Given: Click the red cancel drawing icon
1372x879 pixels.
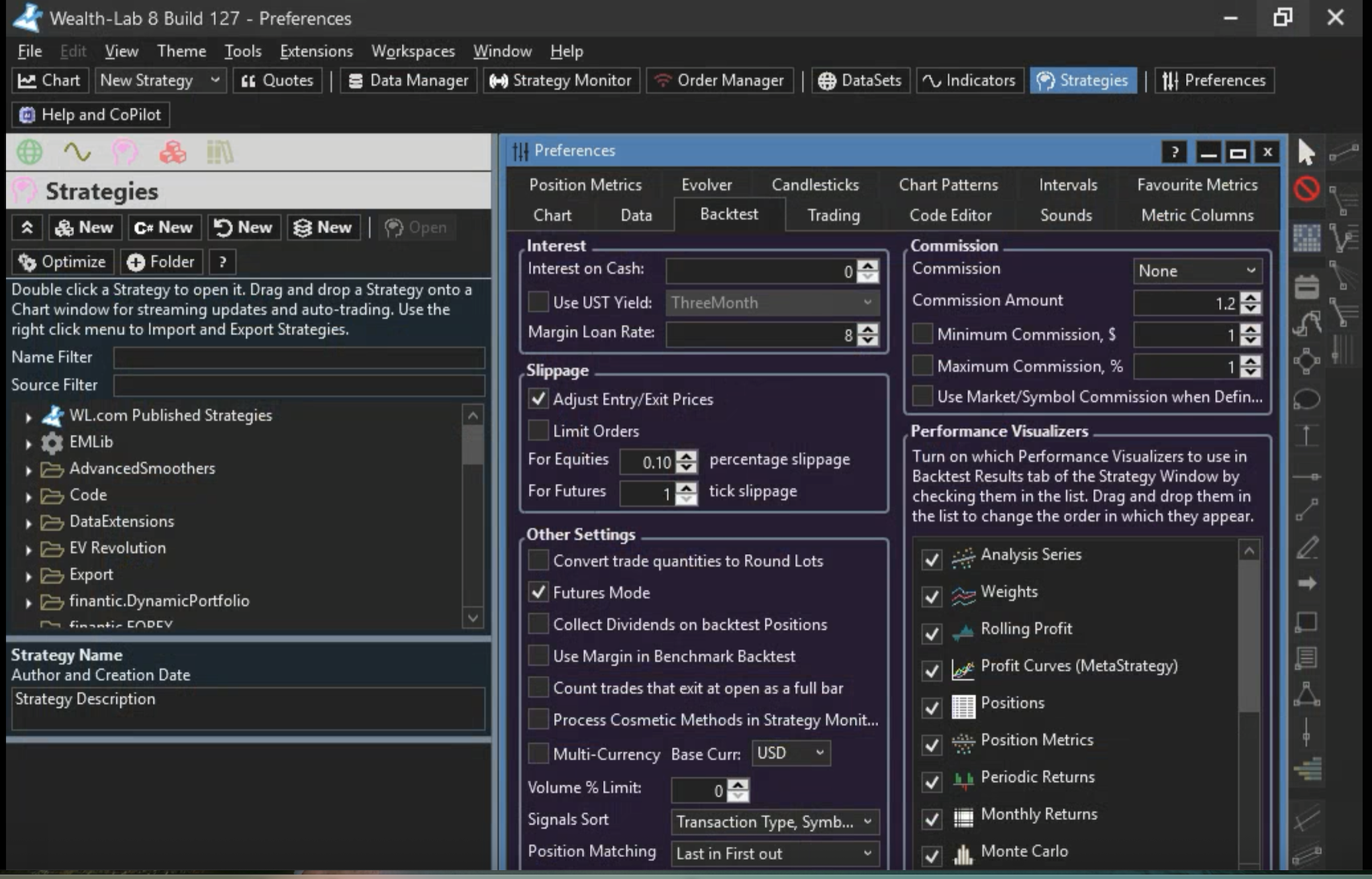Looking at the screenshot, I should tap(1306, 189).
